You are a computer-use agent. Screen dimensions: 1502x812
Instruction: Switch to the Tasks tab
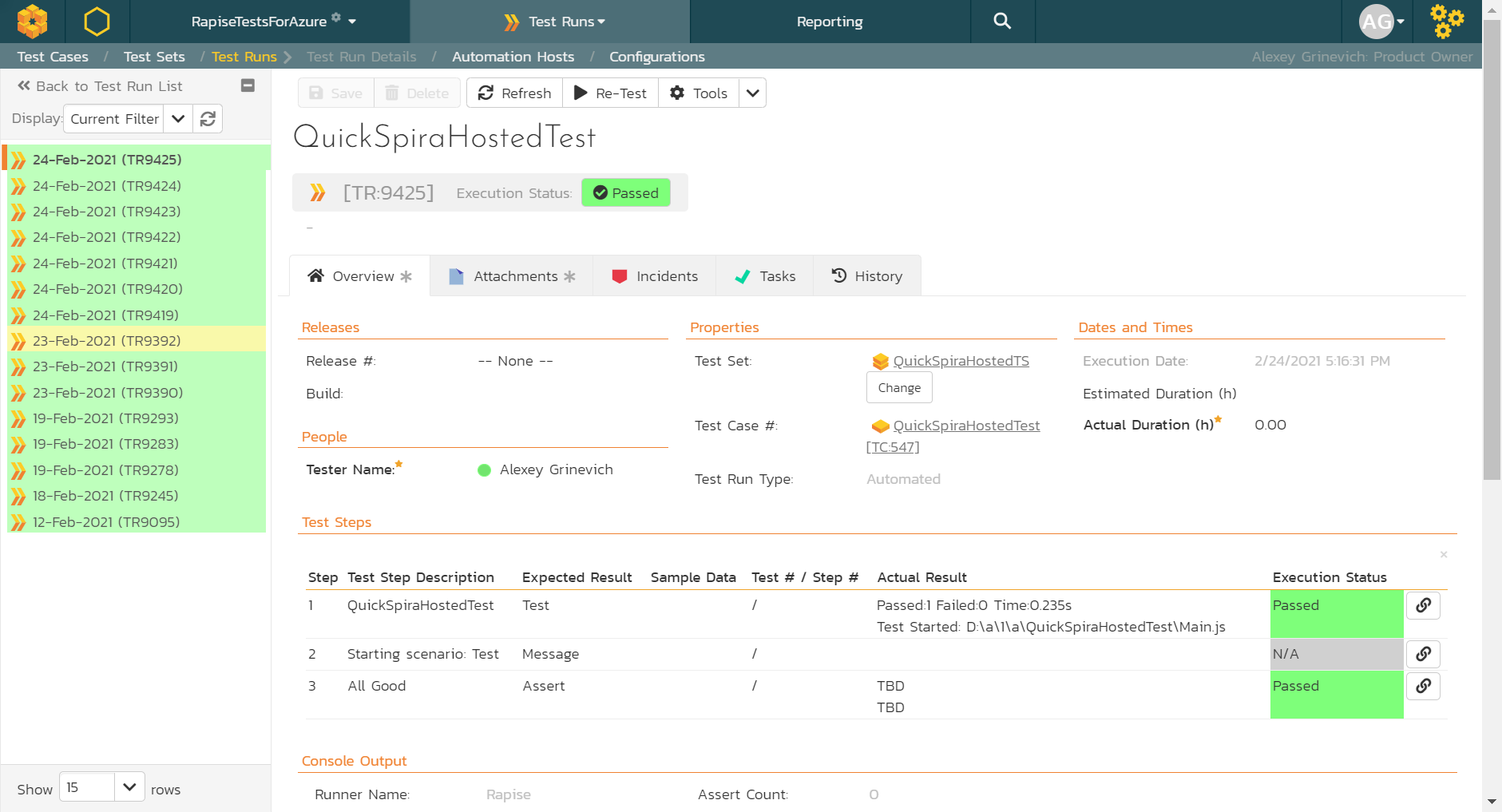click(x=765, y=276)
